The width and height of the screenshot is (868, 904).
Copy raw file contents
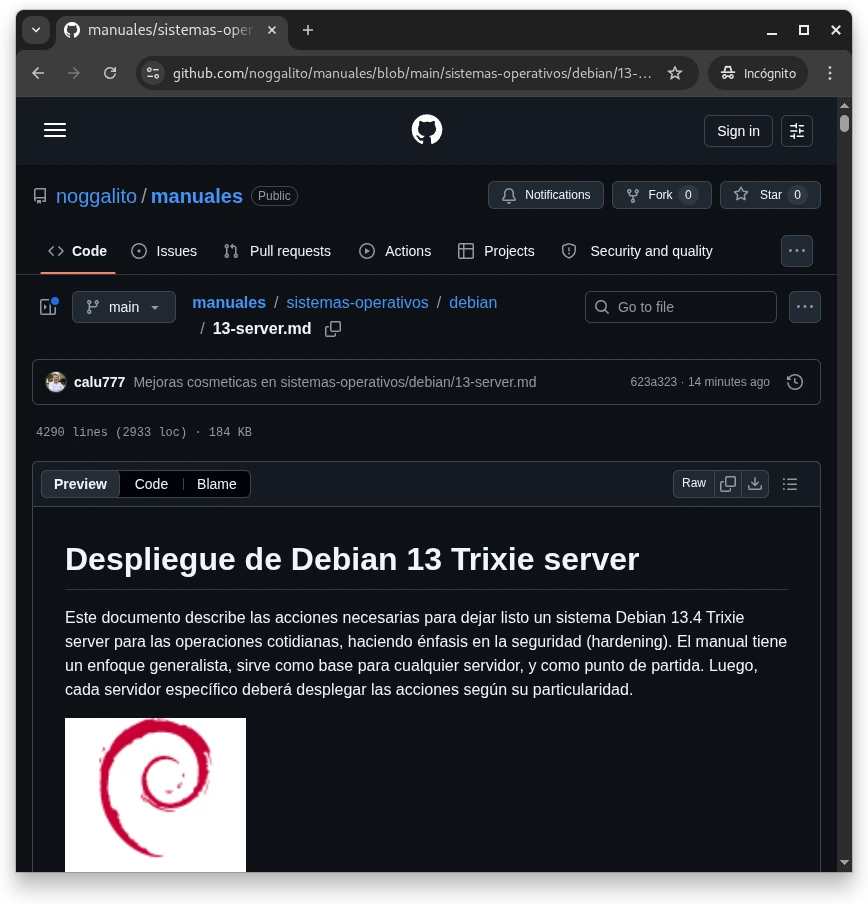[x=727, y=483]
